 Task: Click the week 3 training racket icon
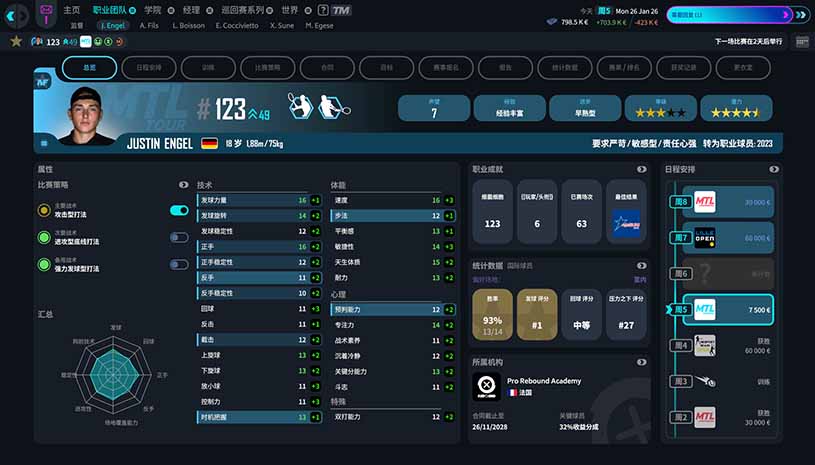pyautogui.click(x=705, y=381)
